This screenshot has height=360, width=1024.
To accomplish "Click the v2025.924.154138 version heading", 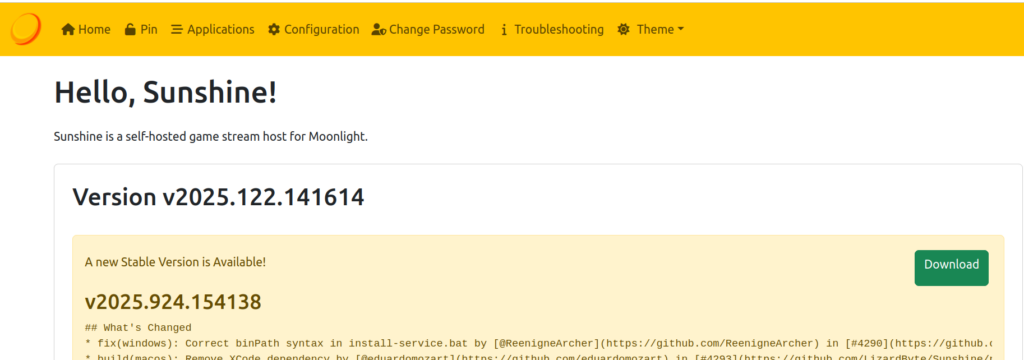I will (173, 302).
